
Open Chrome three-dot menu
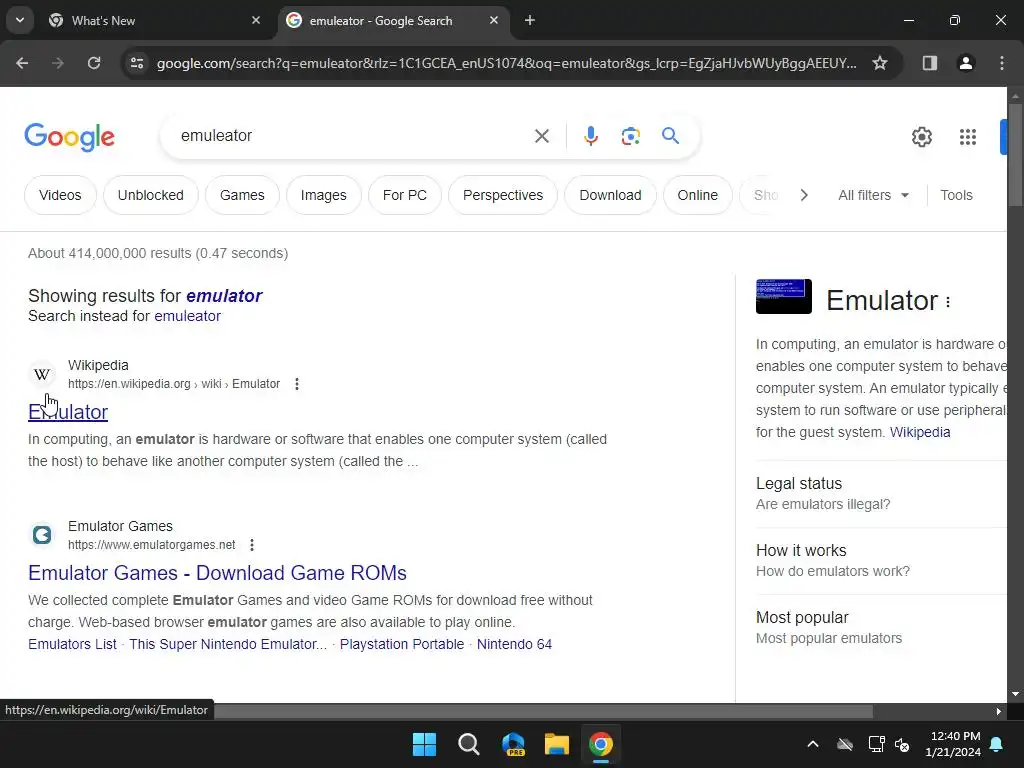point(1002,63)
